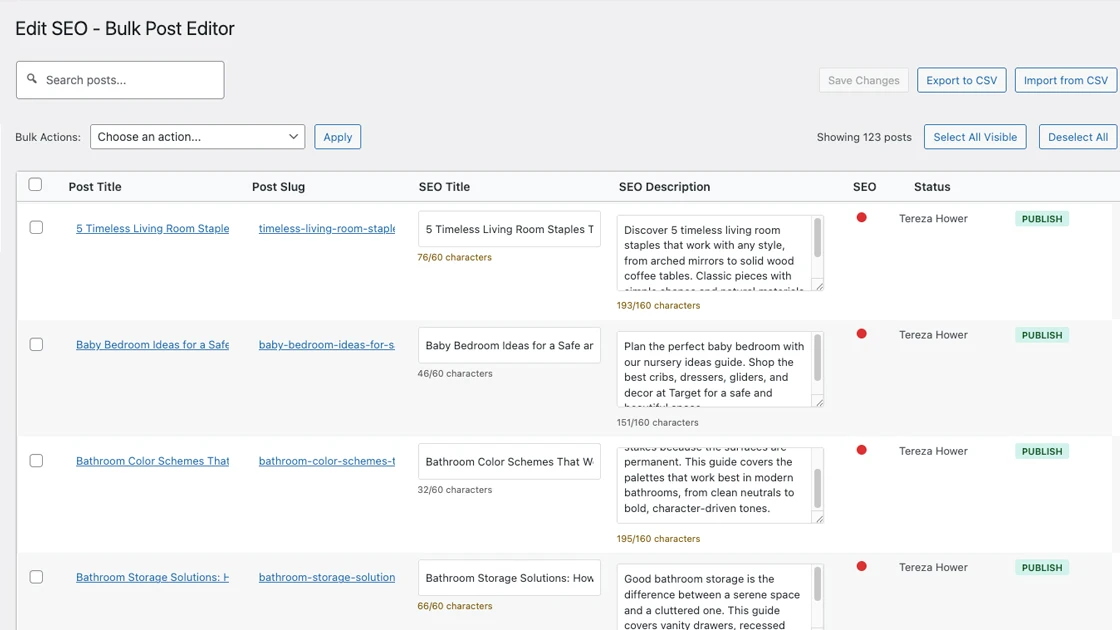Toggle checkbox for 5 Timeless Living Room Staples
This screenshot has height=630, width=1120.
(36, 227)
